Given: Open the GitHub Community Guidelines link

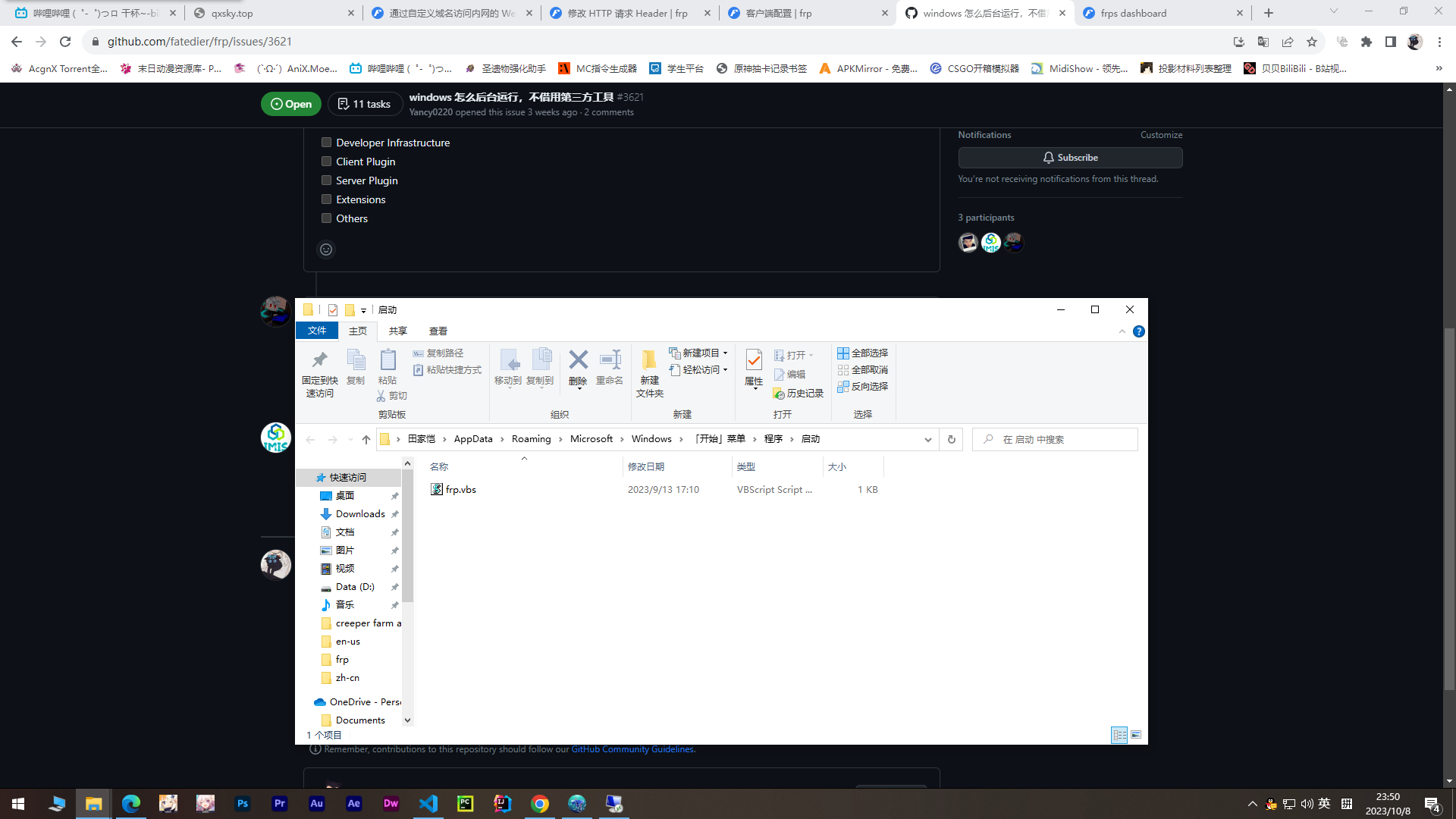Looking at the screenshot, I should (632, 748).
